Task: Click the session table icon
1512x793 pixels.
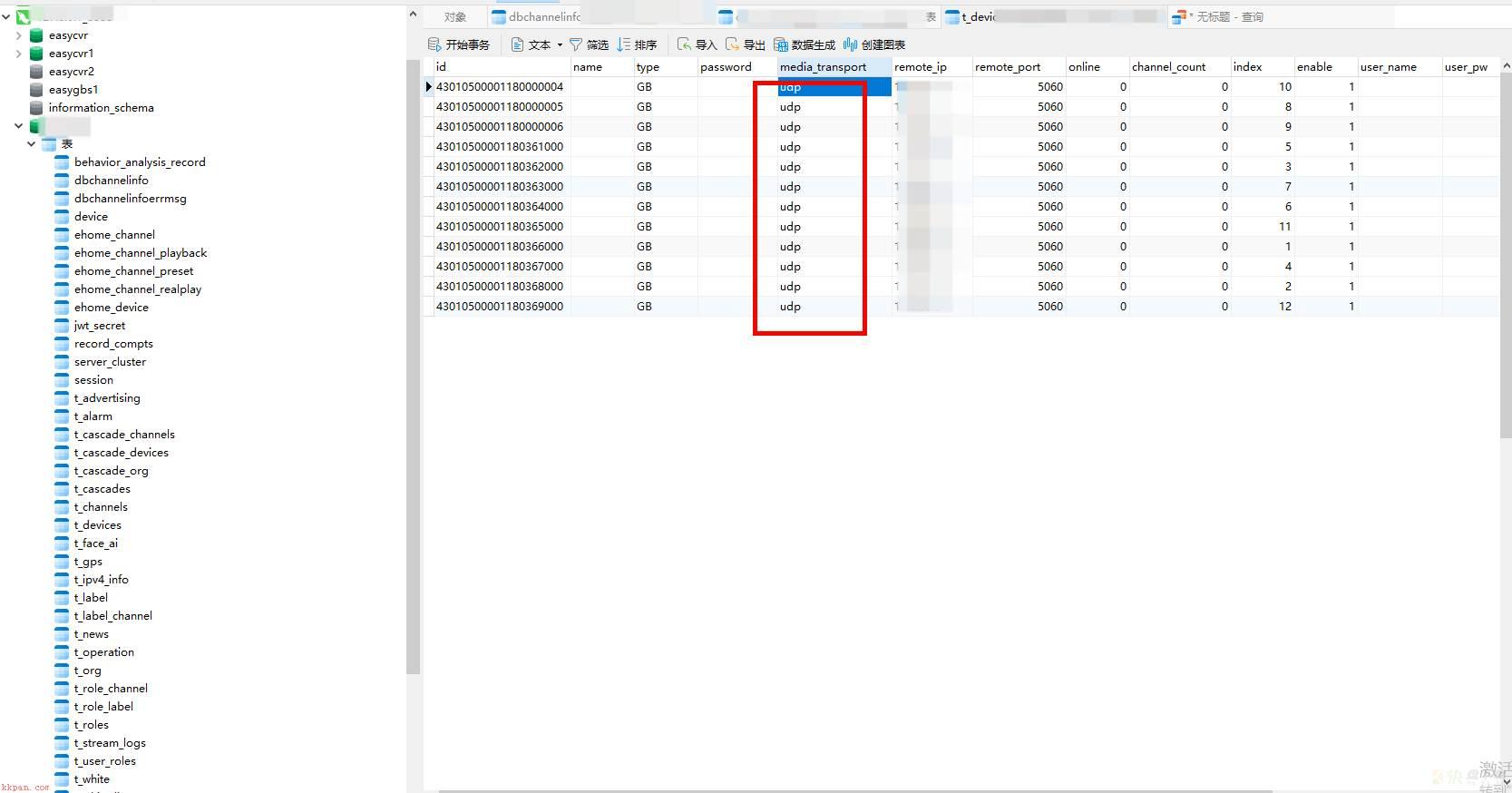Action: (62, 380)
